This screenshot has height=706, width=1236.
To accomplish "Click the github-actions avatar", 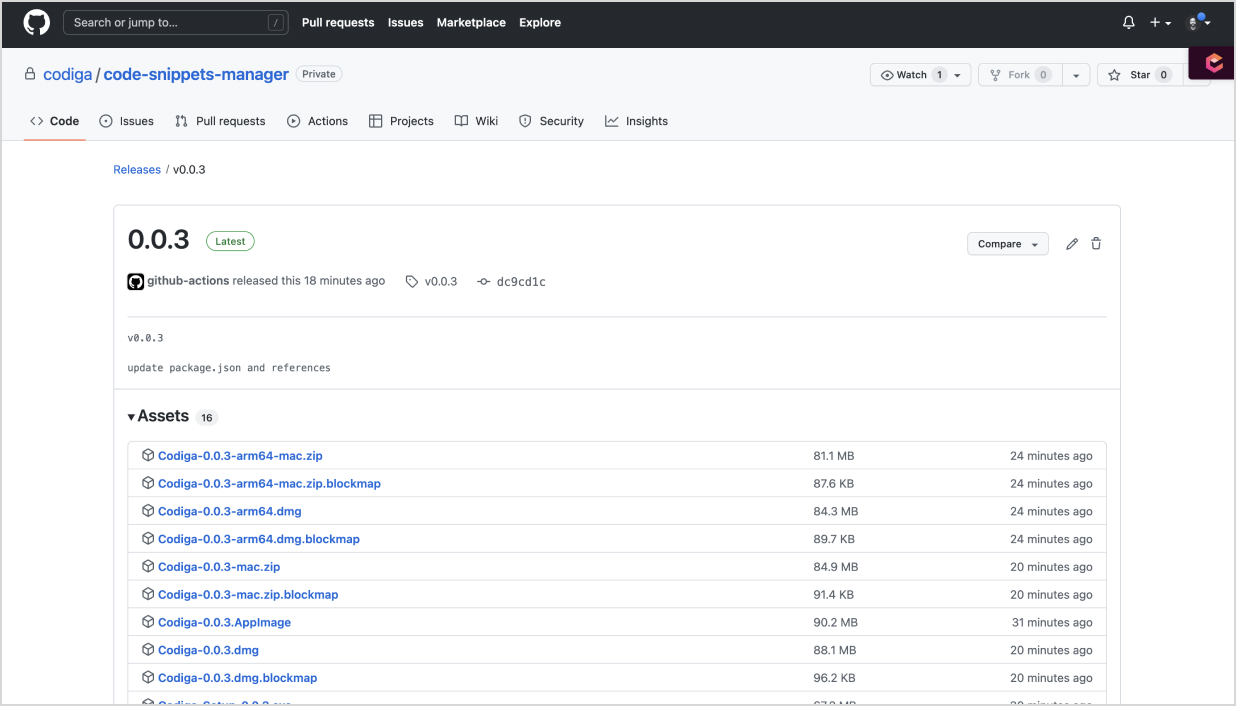I will [136, 282].
